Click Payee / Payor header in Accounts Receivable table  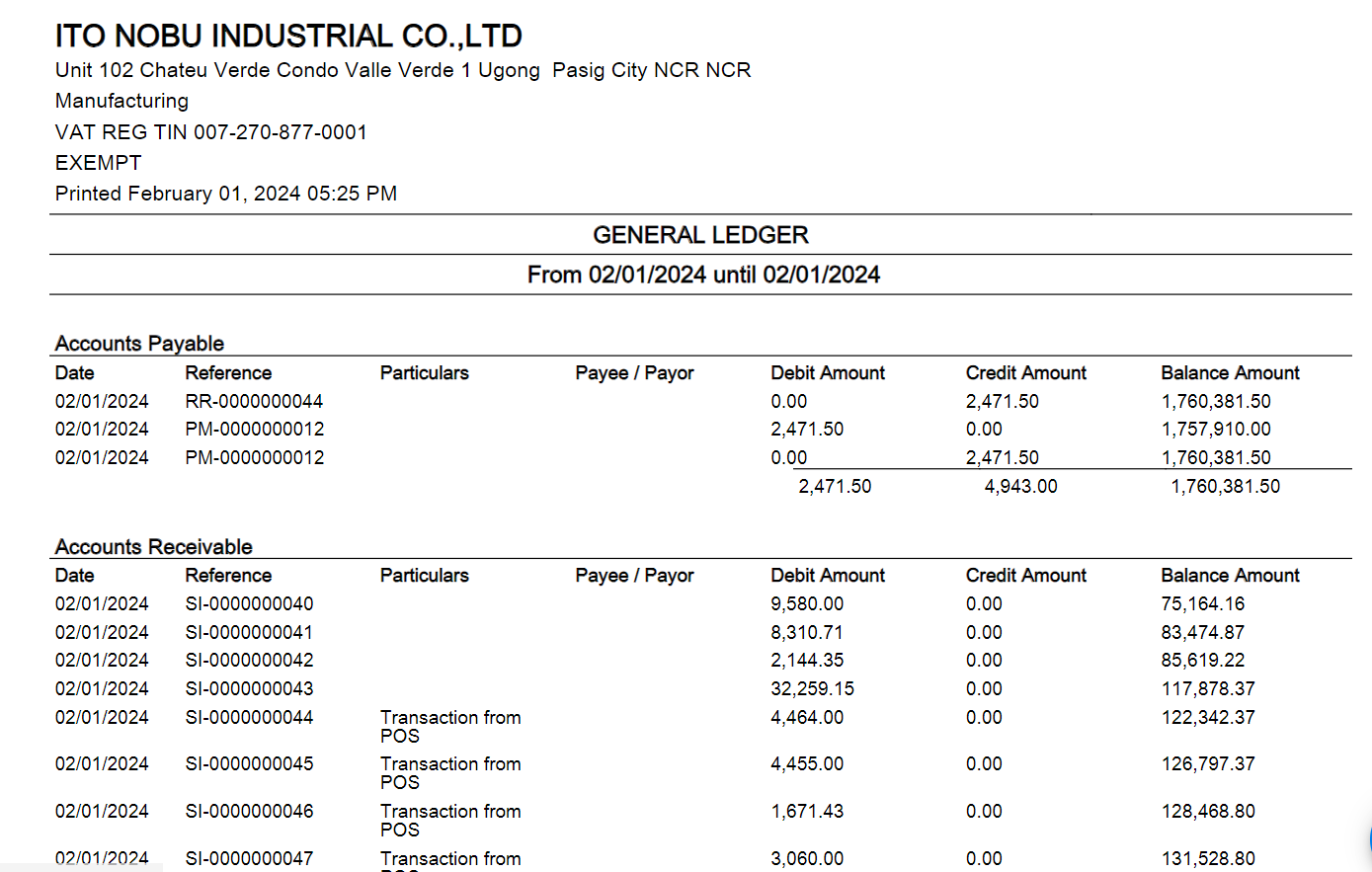pos(634,576)
